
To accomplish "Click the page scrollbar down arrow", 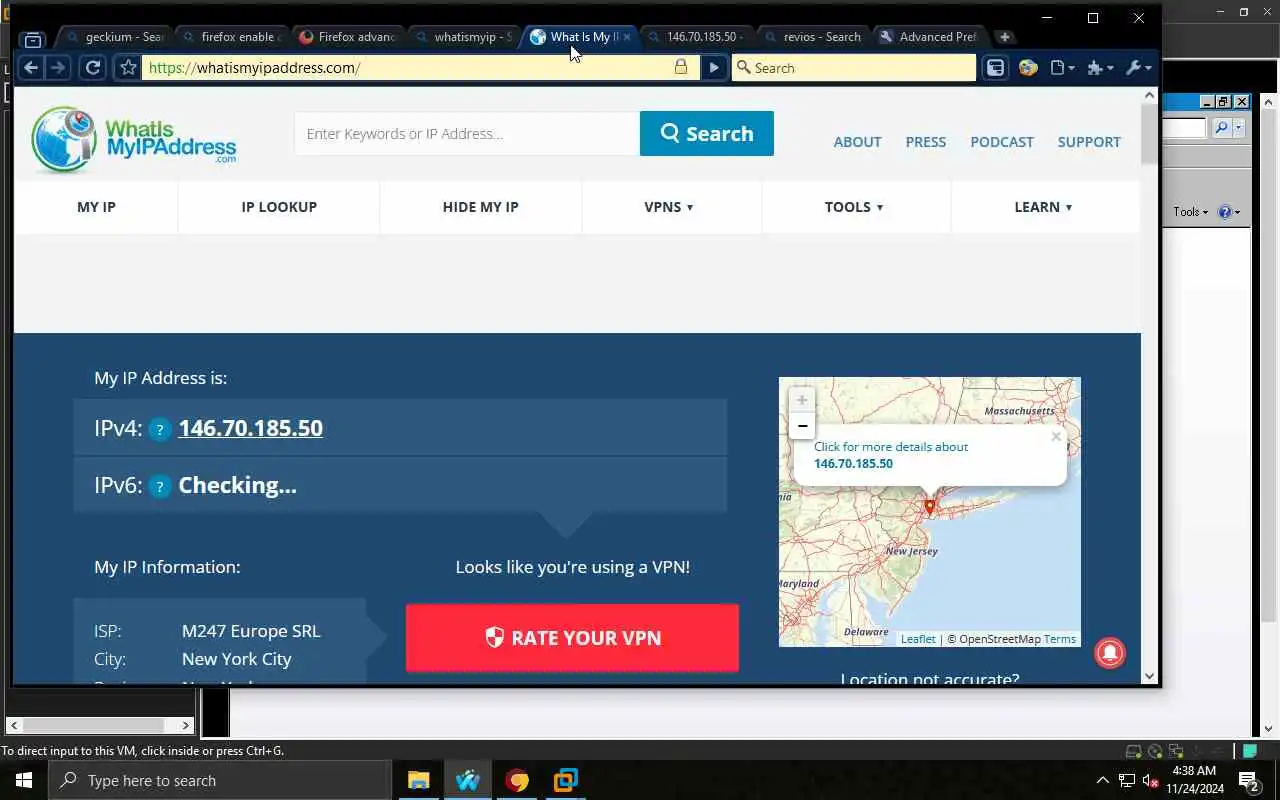I will coord(1150,676).
